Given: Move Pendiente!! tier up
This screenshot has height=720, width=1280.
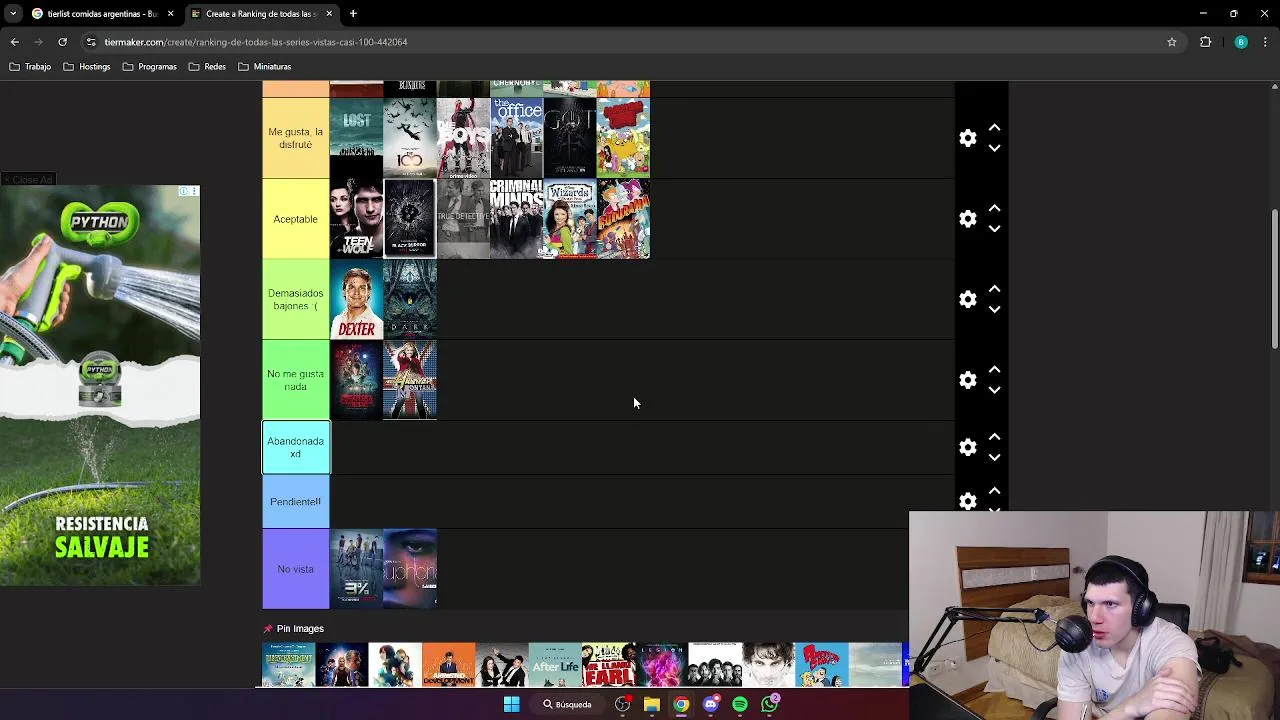Looking at the screenshot, I should (994, 491).
